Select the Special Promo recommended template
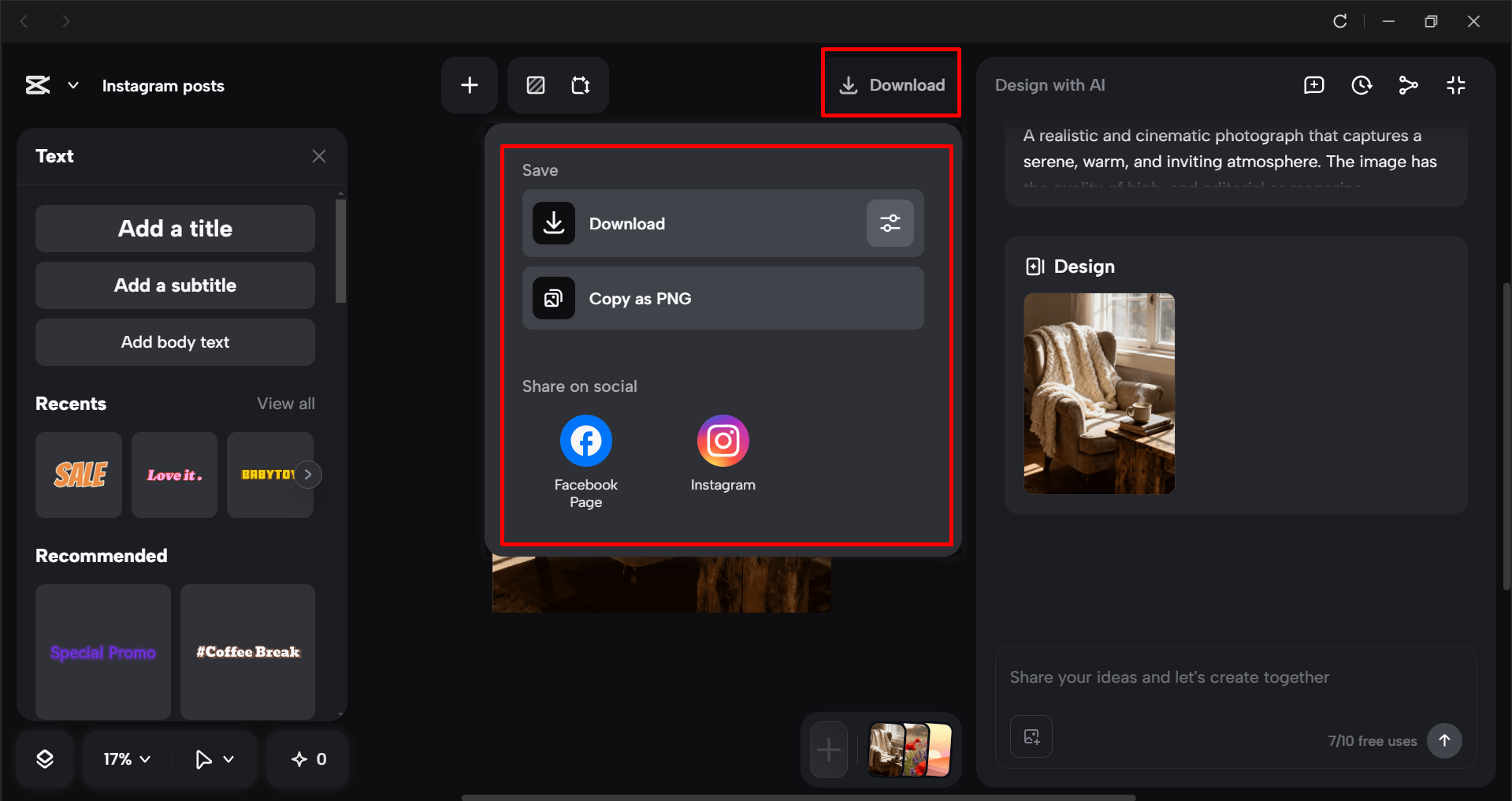This screenshot has height=801, width=1512. [x=102, y=652]
